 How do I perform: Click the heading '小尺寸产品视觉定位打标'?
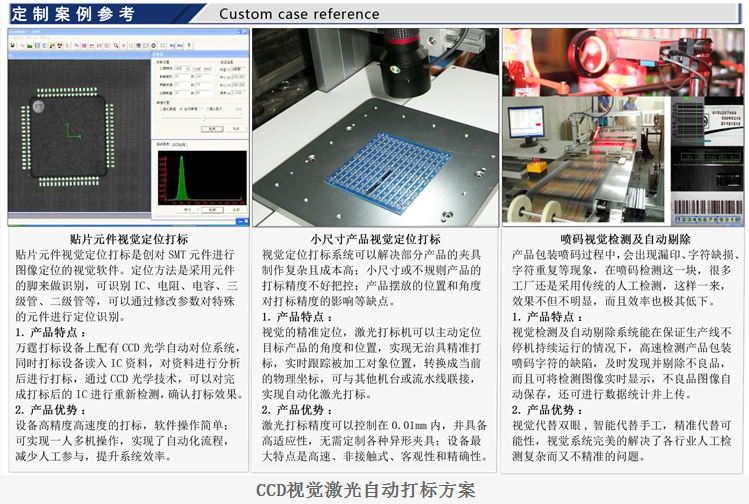pos(375,239)
